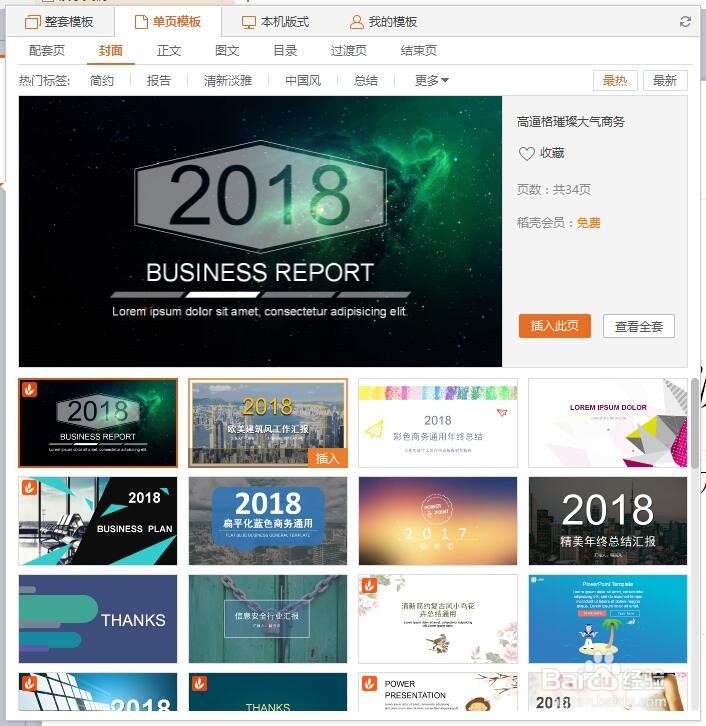Click the refresh icon at top right
706x726 pixels.
coord(685,21)
